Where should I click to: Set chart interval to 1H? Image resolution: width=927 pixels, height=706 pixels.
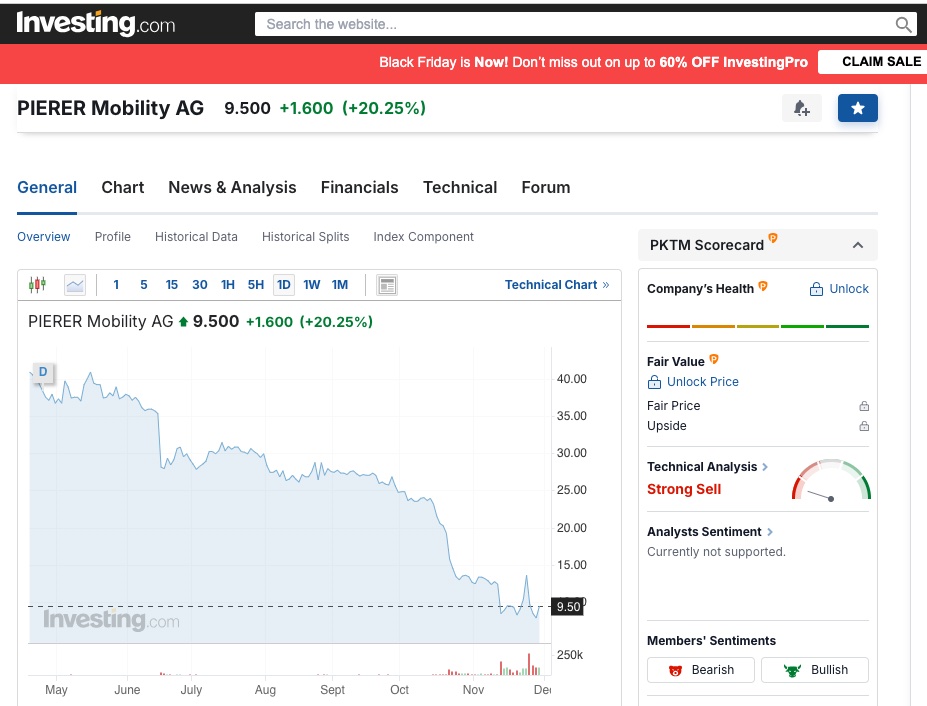(228, 285)
